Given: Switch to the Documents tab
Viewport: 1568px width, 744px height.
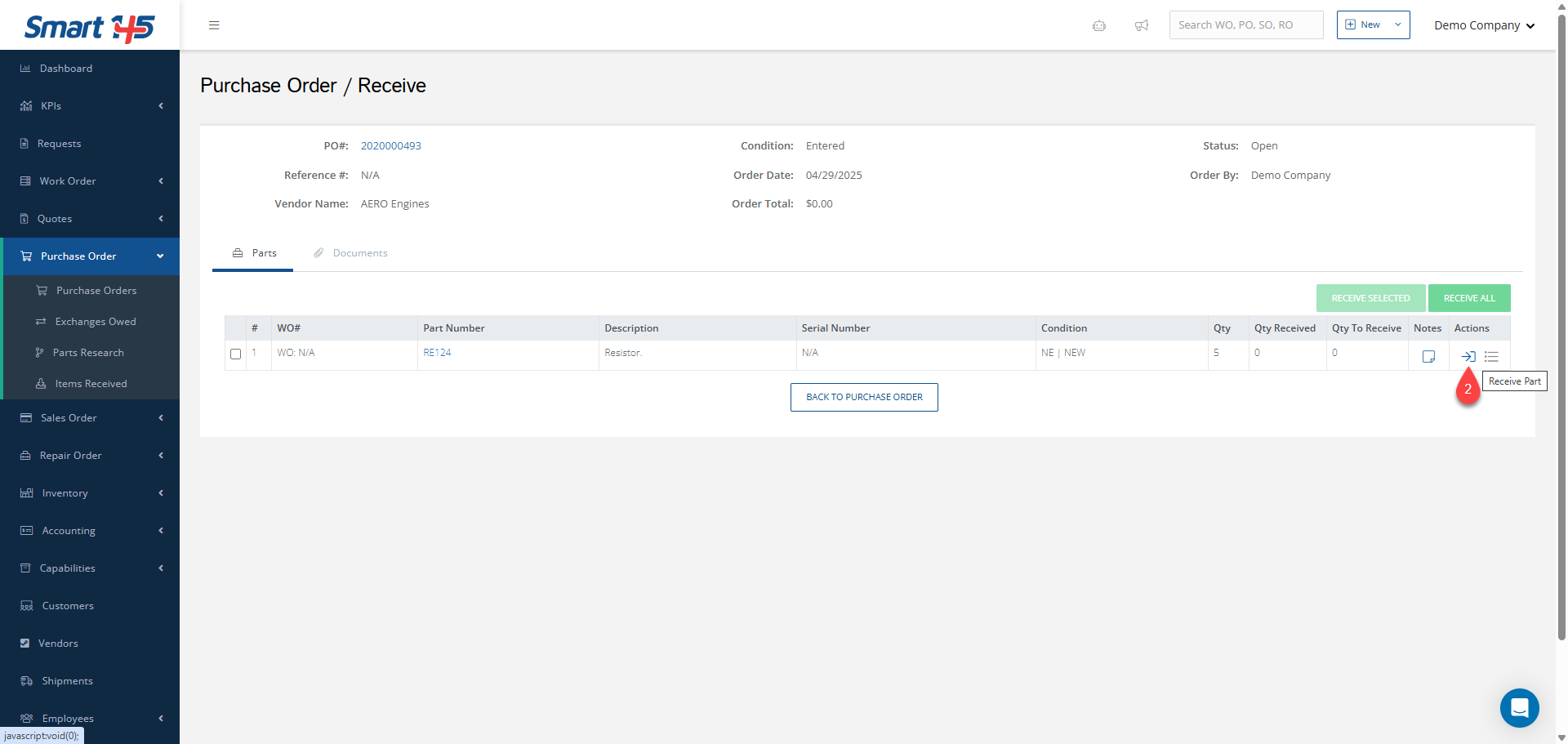Looking at the screenshot, I should tap(350, 253).
